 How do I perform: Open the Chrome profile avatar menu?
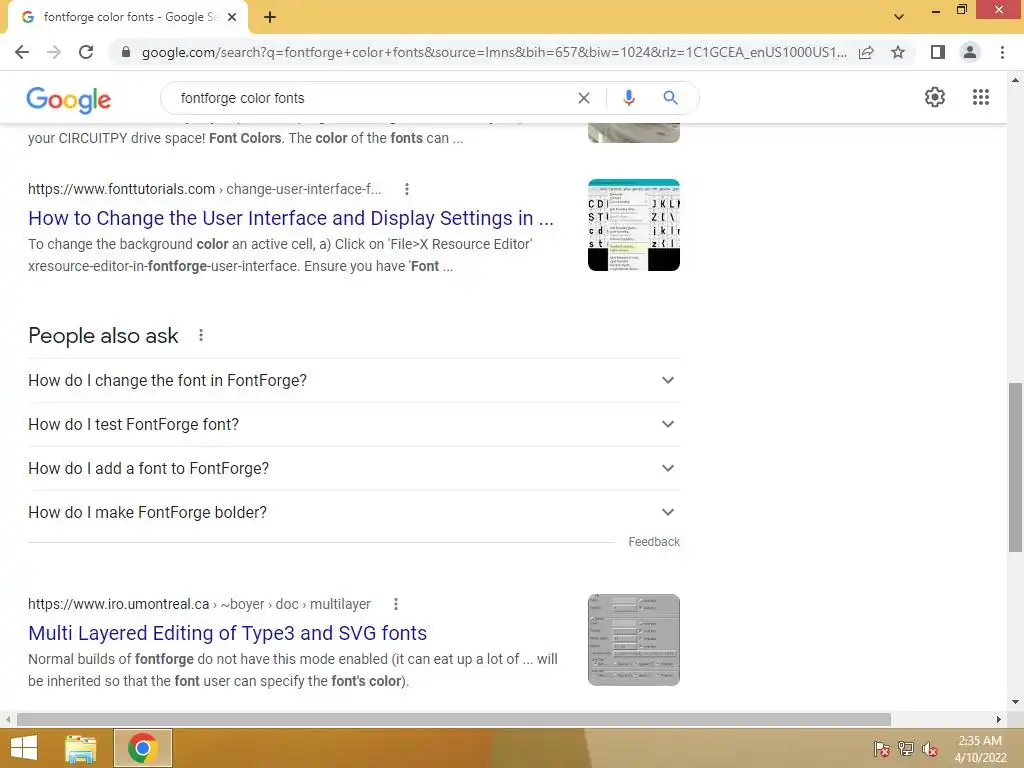pyautogui.click(x=970, y=52)
